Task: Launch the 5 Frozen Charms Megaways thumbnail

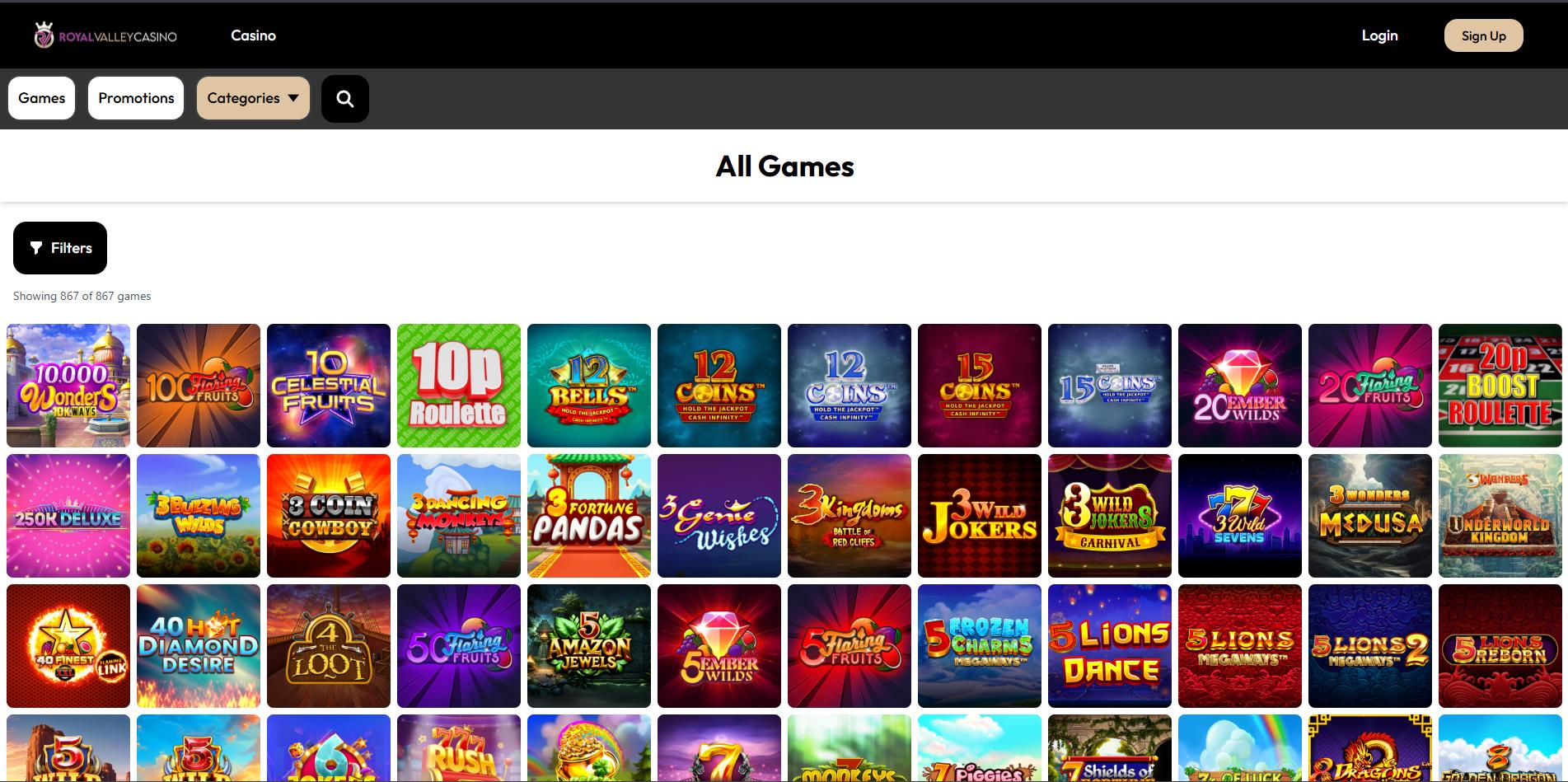Action: point(980,646)
